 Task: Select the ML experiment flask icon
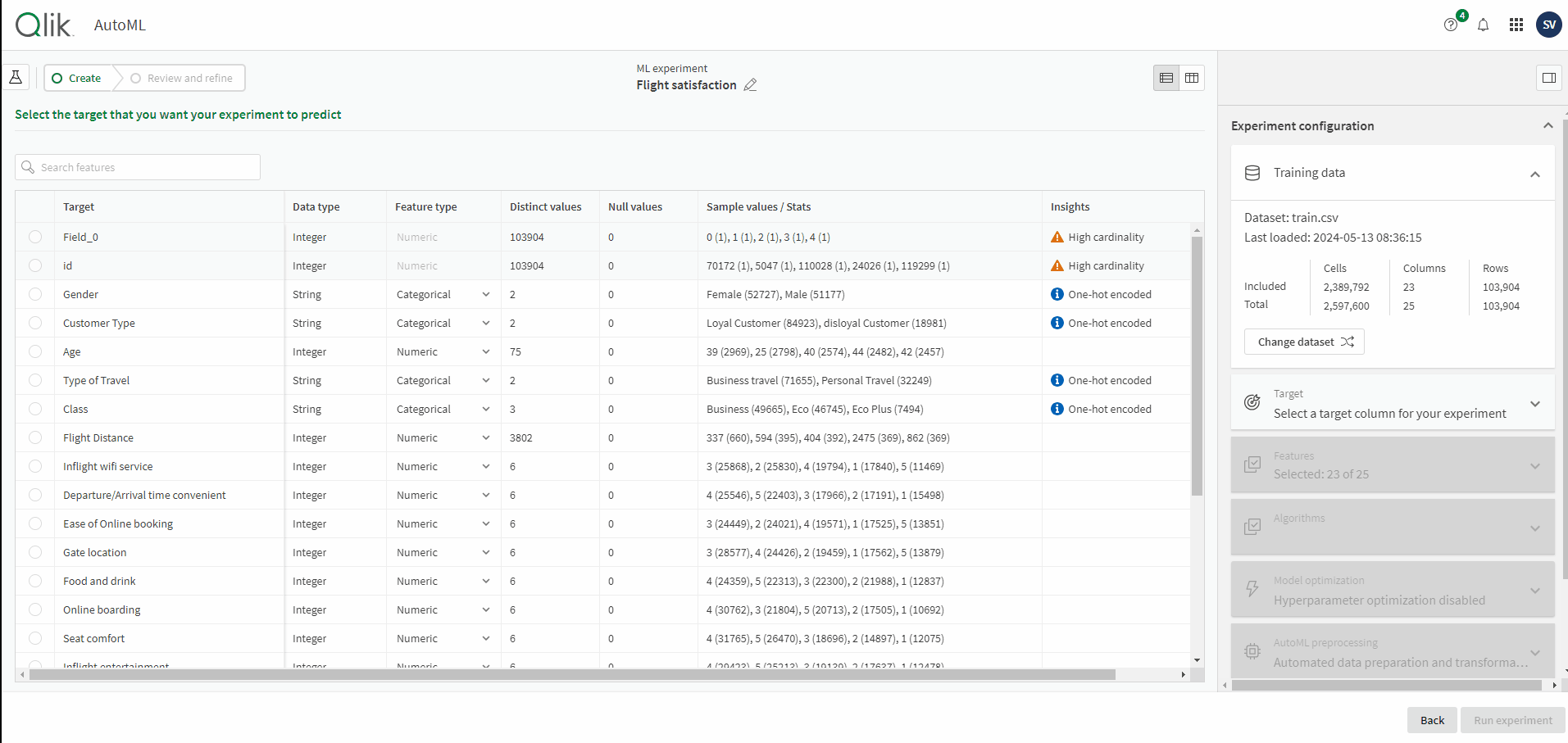16,77
